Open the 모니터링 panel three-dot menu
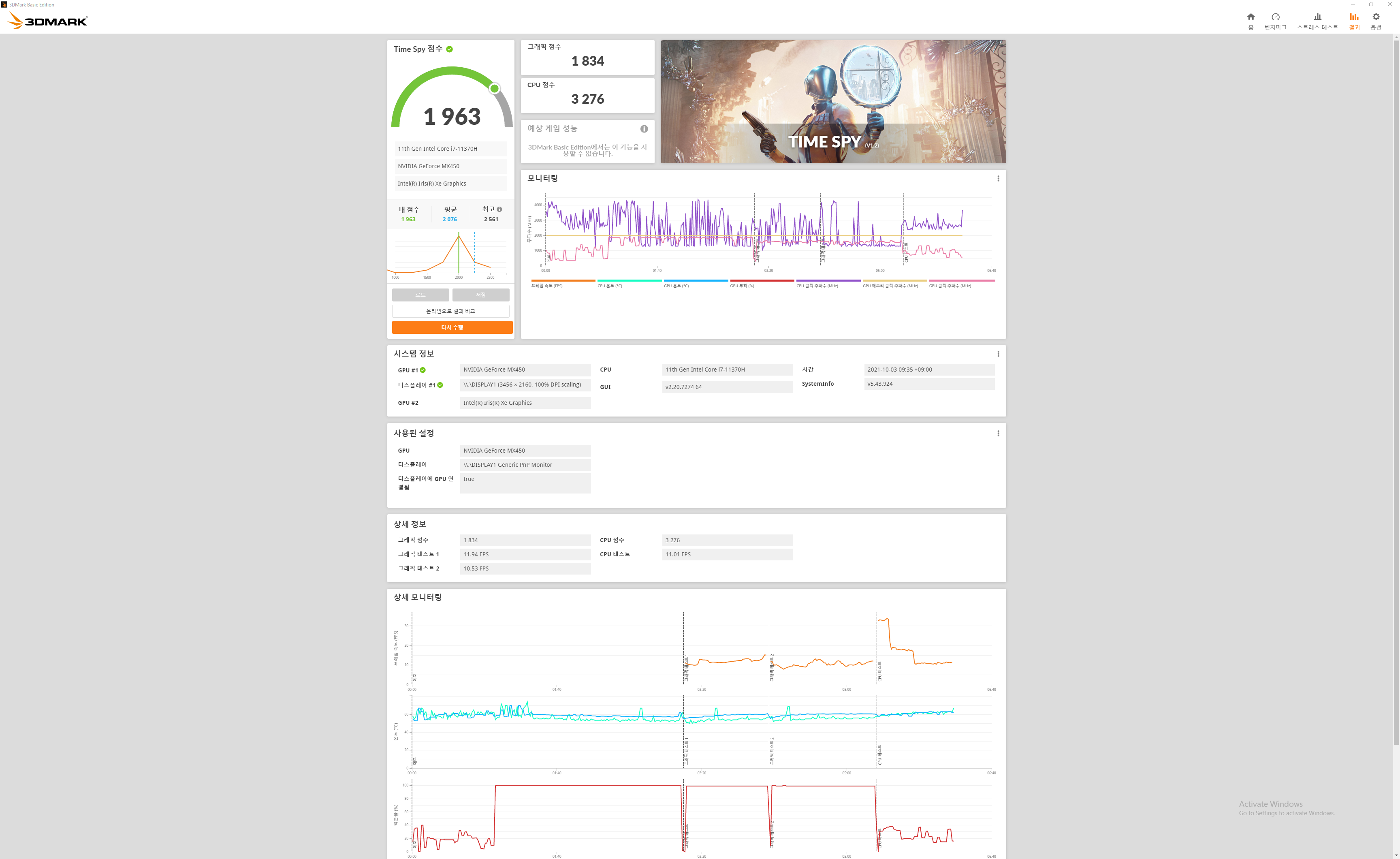The width and height of the screenshot is (1400, 859). (998, 179)
